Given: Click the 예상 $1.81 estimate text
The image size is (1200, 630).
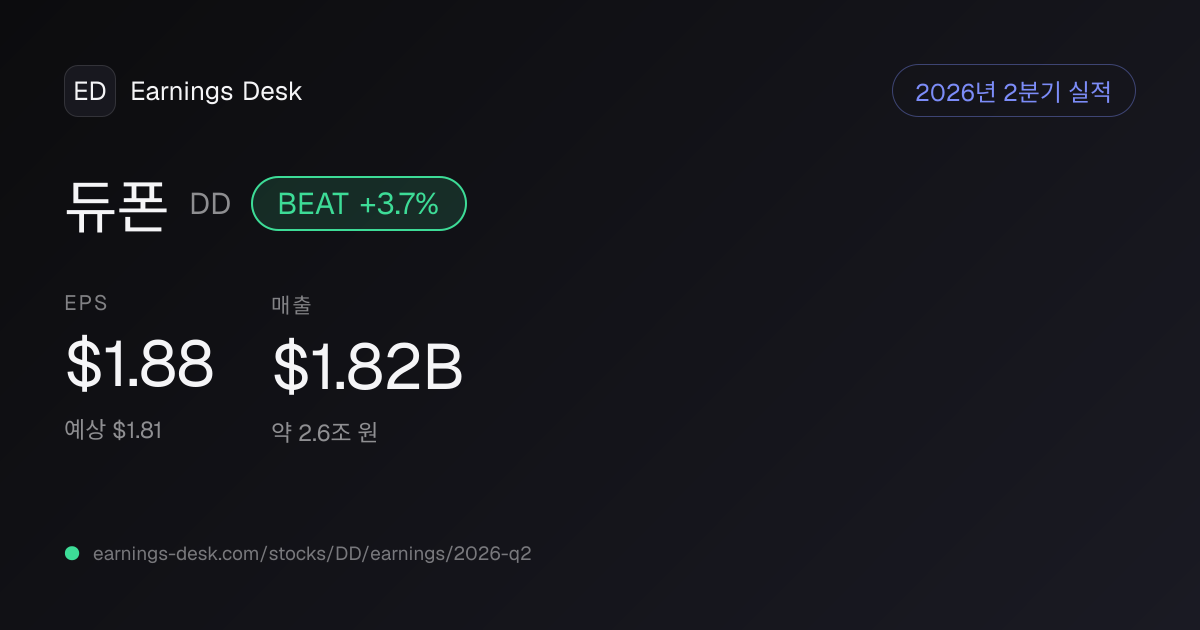Looking at the screenshot, I should tap(113, 430).
